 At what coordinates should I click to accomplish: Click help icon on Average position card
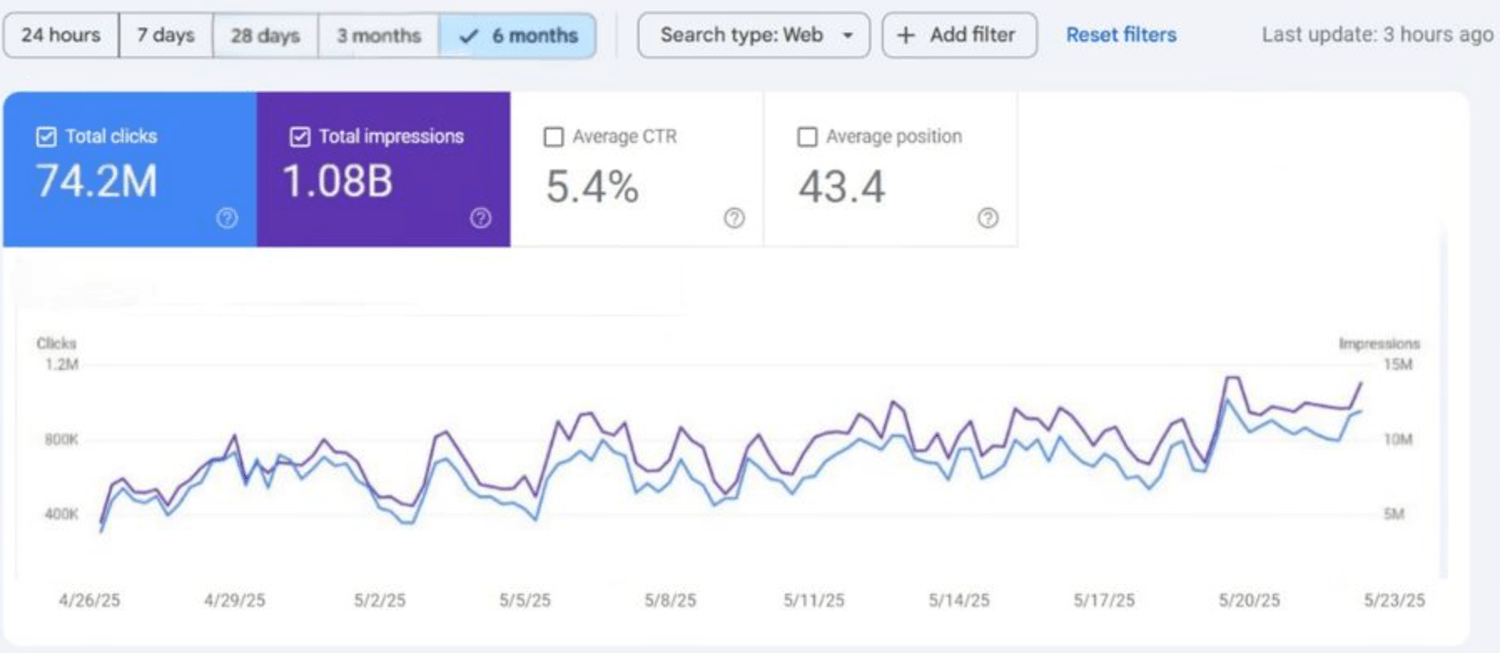pyautogui.click(x=988, y=218)
